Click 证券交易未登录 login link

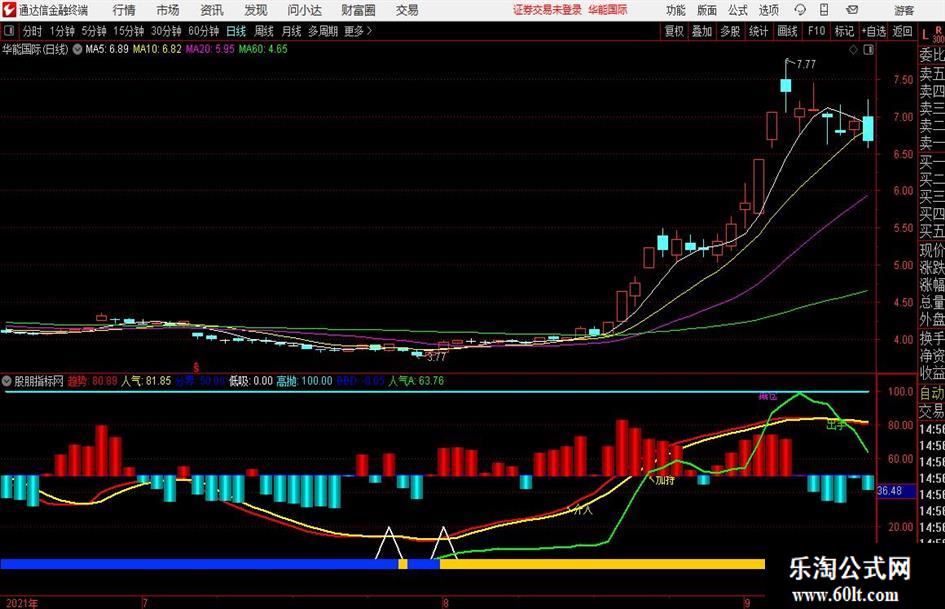pyautogui.click(x=547, y=10)
